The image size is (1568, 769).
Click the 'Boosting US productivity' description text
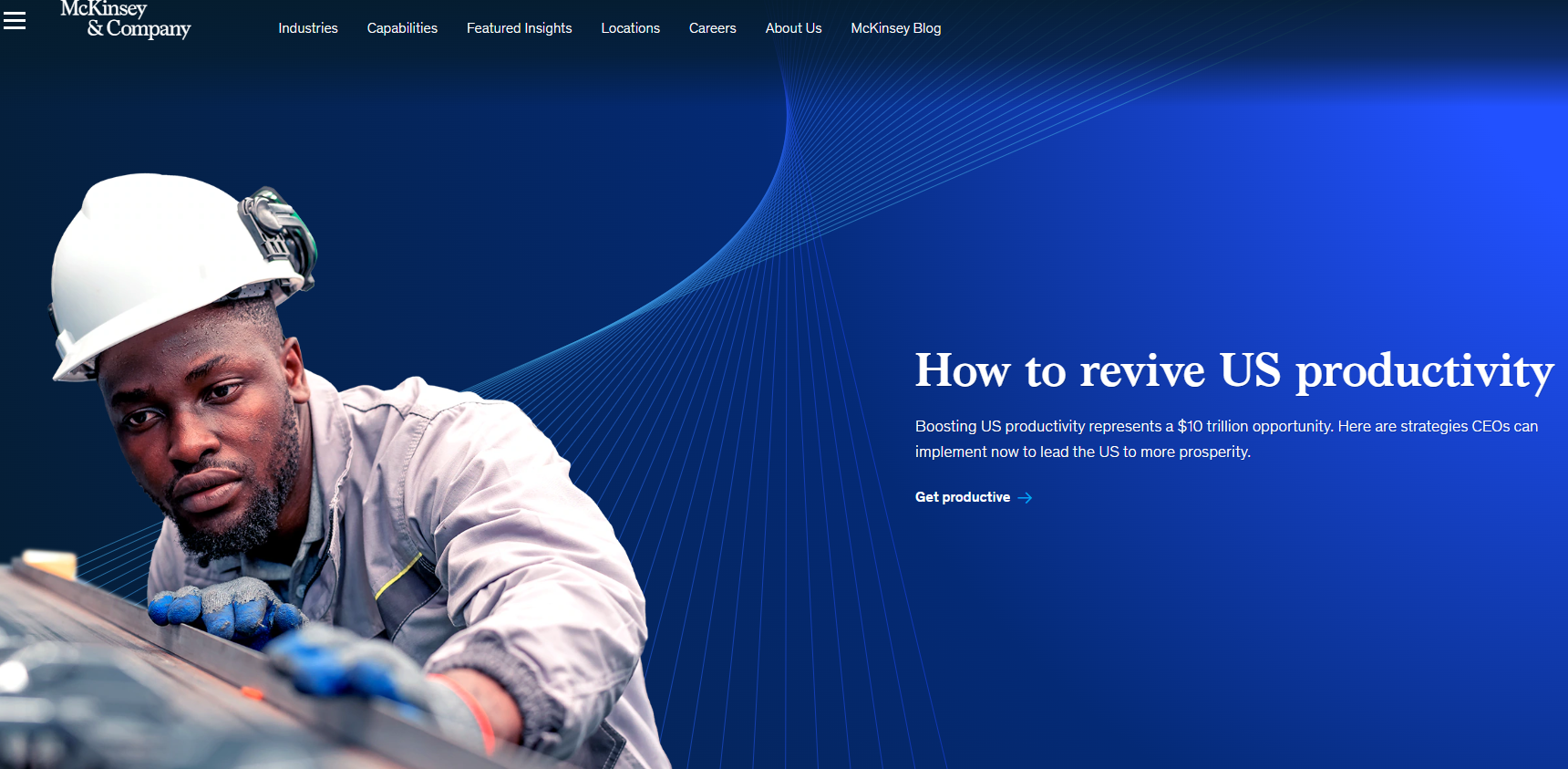click(x=1226, y=439)
